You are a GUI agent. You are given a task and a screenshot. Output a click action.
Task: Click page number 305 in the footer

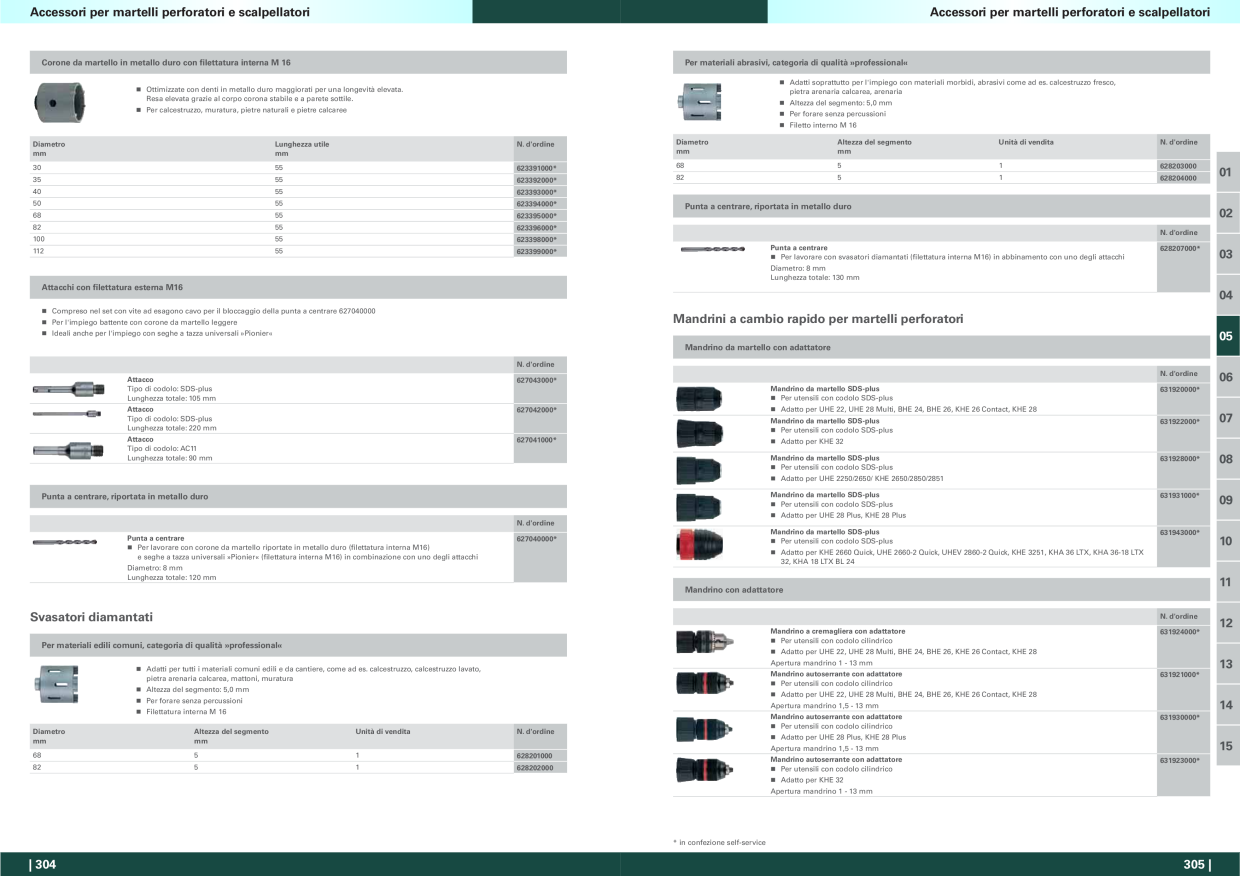(1196, 865)
